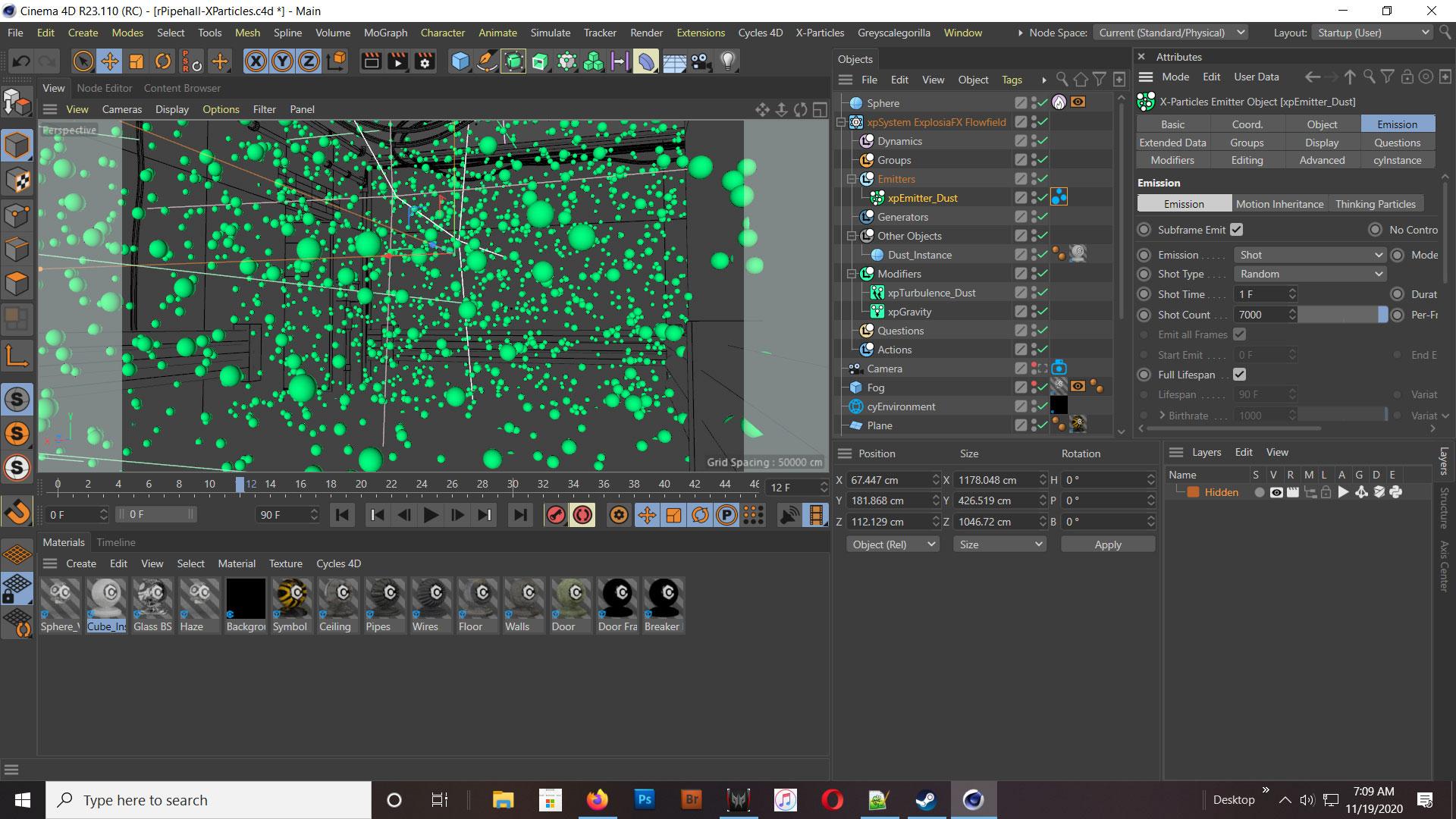Viewport: 1456px width, 819px height.
Task: Open the X-Particles menu
Action: point(819,33)
